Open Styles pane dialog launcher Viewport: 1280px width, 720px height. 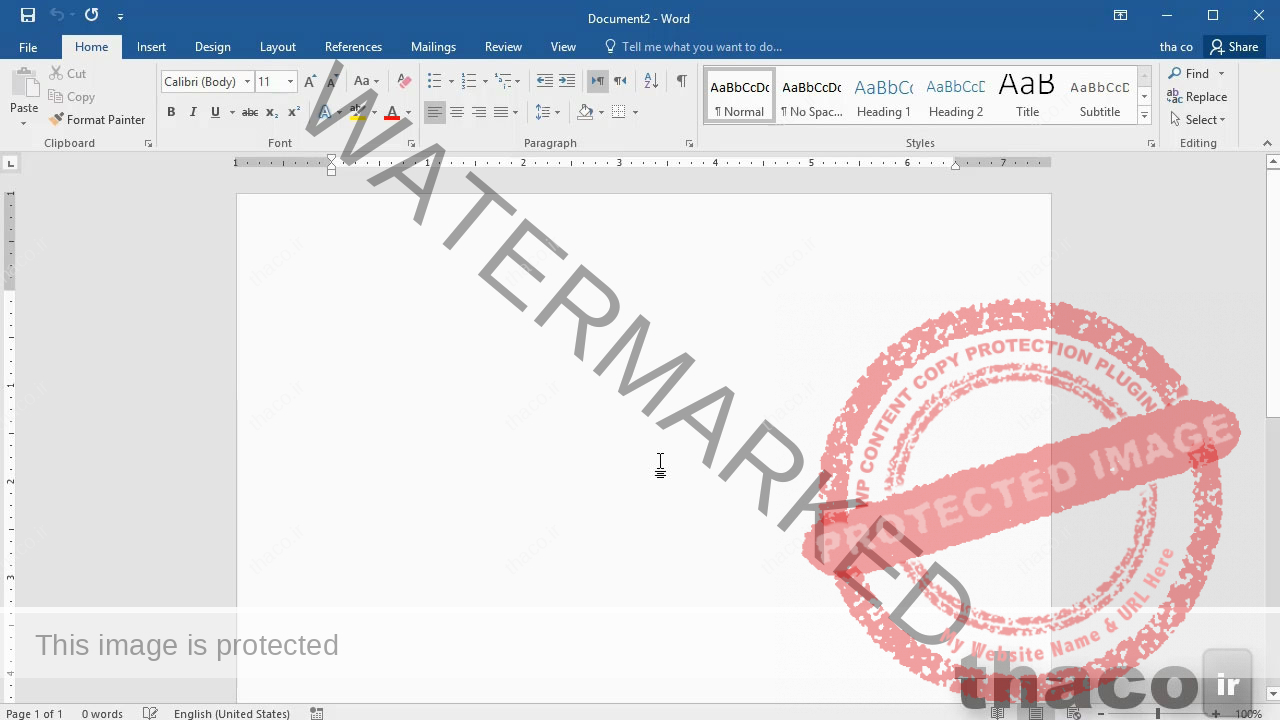coord(1151,144)
